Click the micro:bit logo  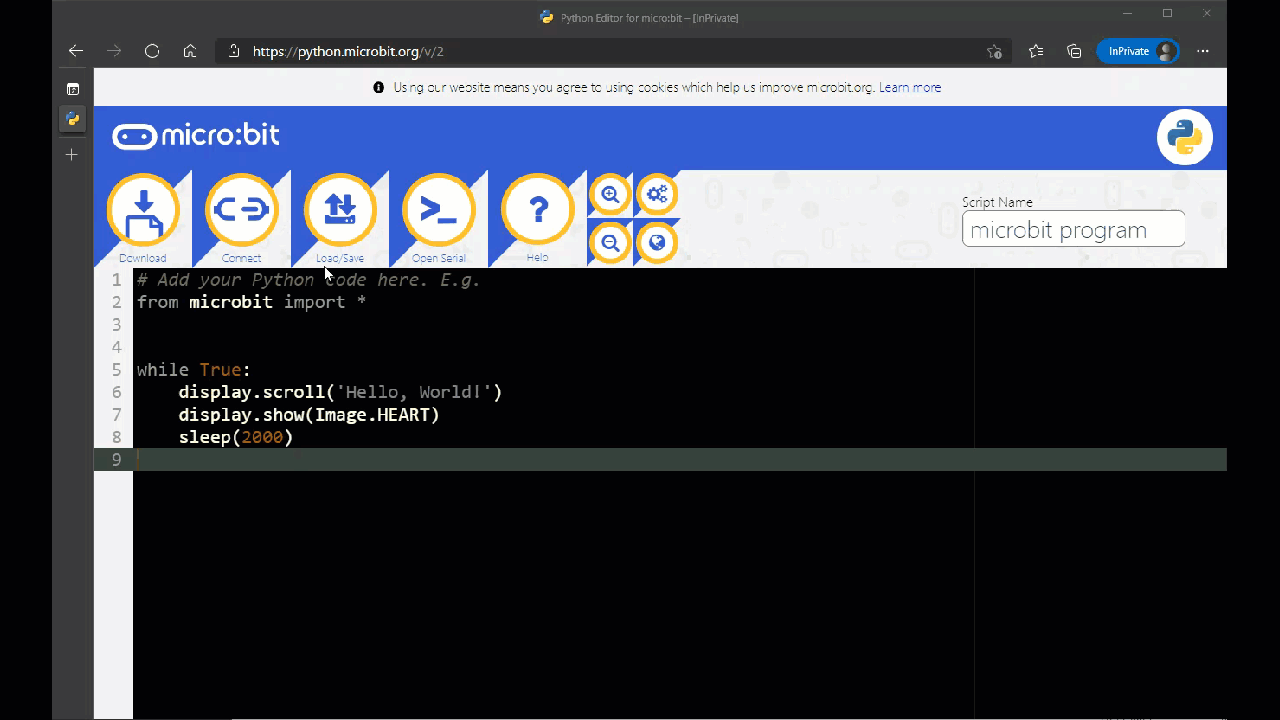click(196, 136)
